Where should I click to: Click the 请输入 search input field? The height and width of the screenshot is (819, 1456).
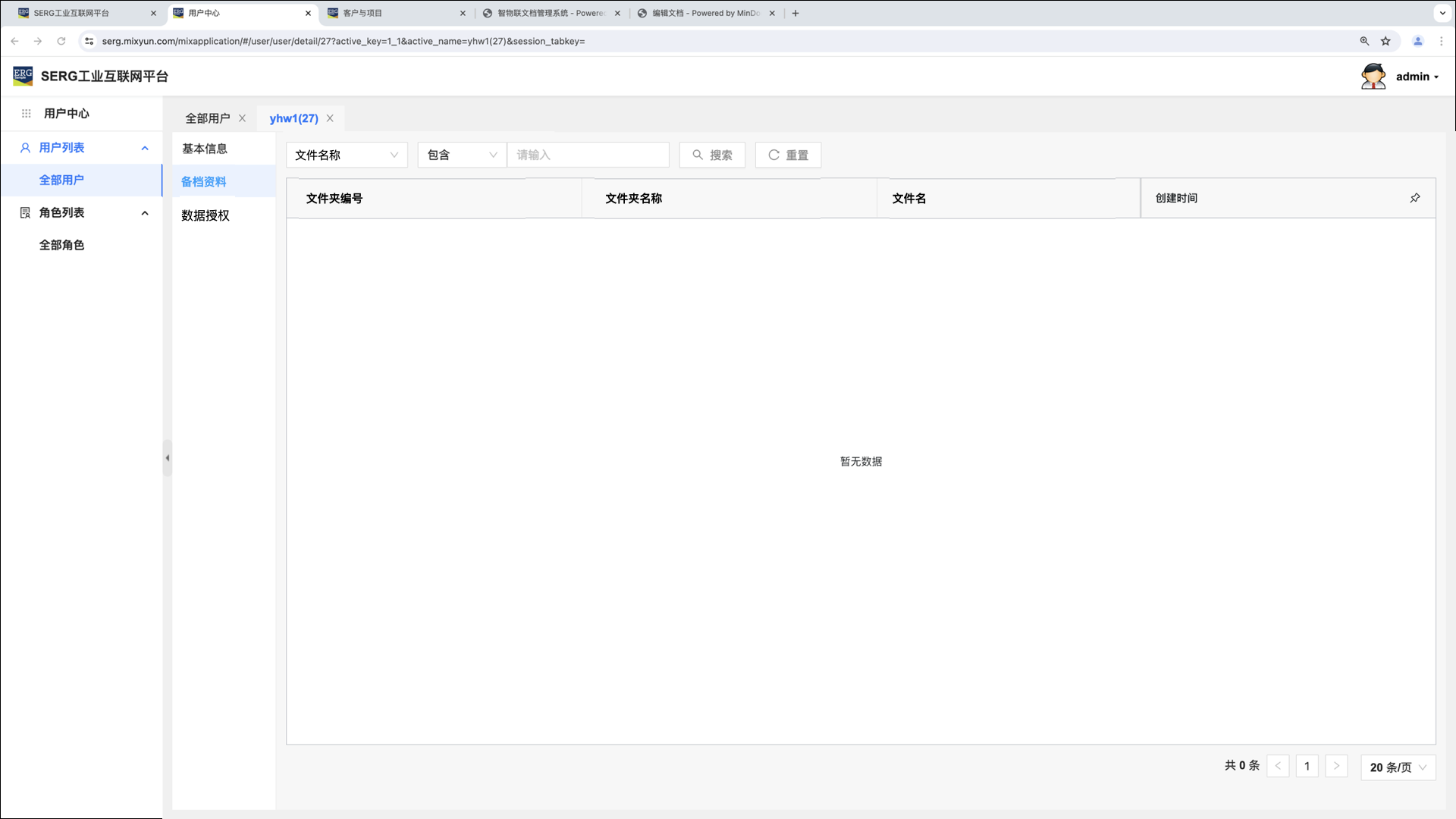588,155
